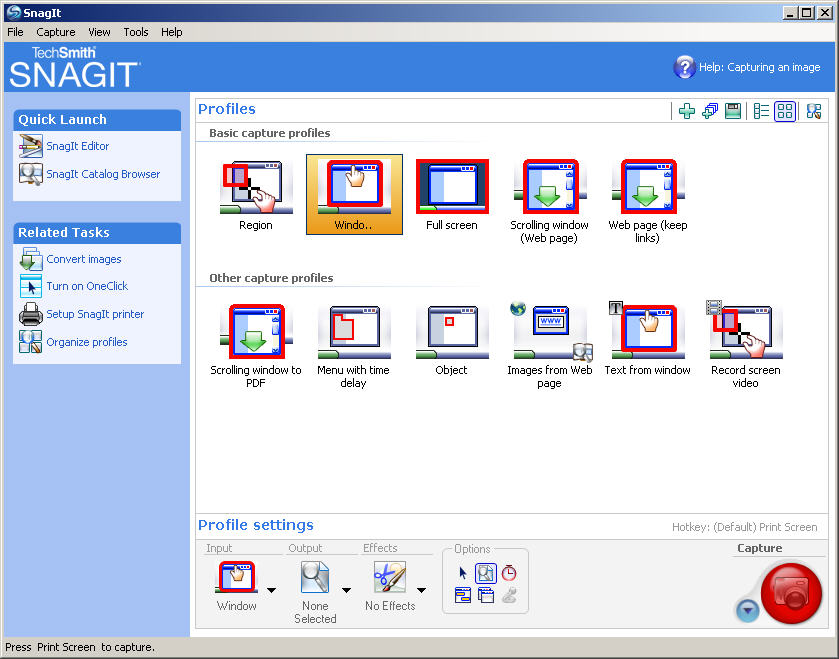Open the View menu

coord(100,32)
